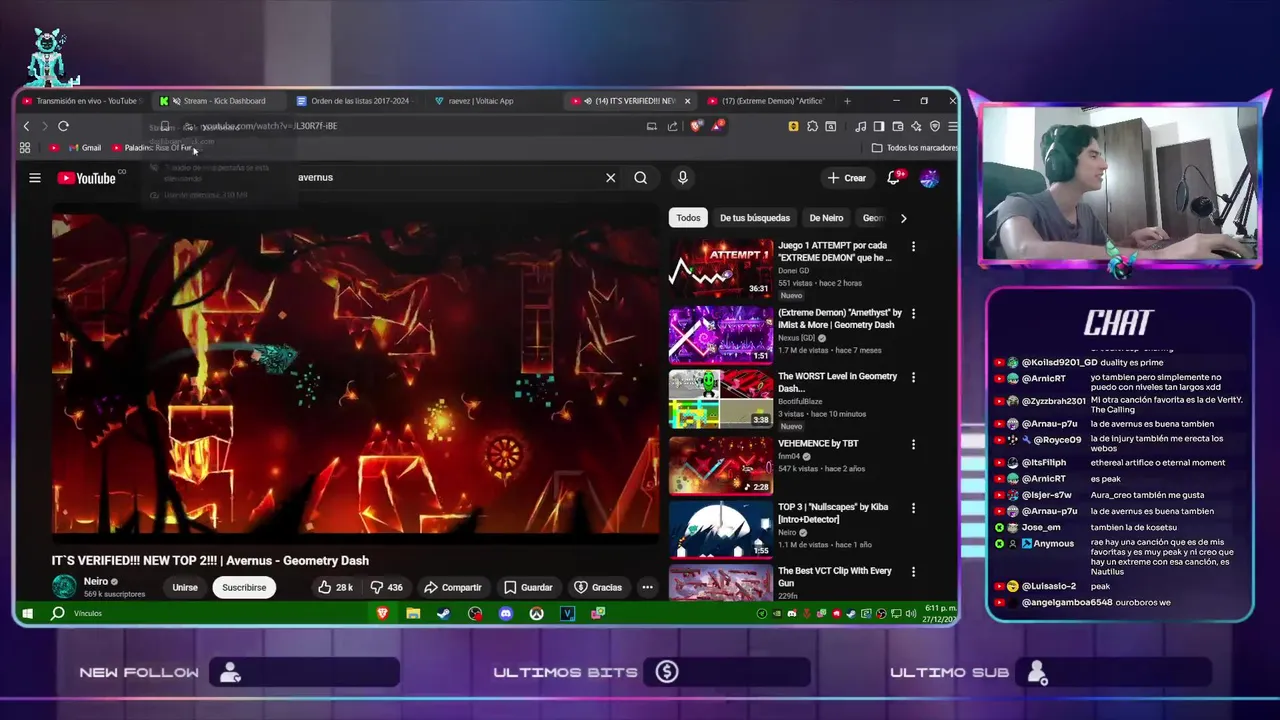
Task: Start voice search with microphone
Action: click(x=683, y=178)
